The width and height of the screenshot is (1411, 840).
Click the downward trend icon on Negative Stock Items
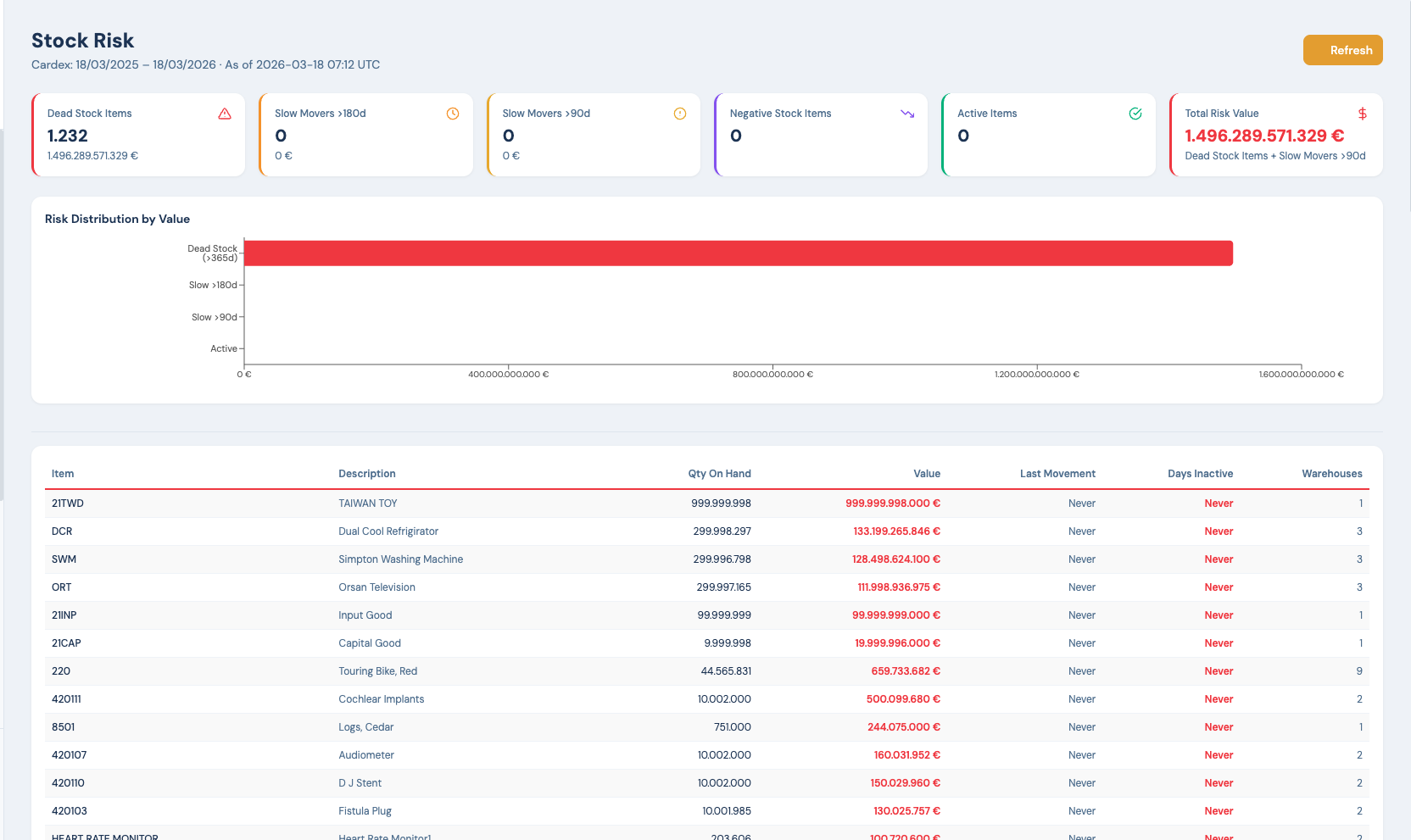[x=907, y=113]
